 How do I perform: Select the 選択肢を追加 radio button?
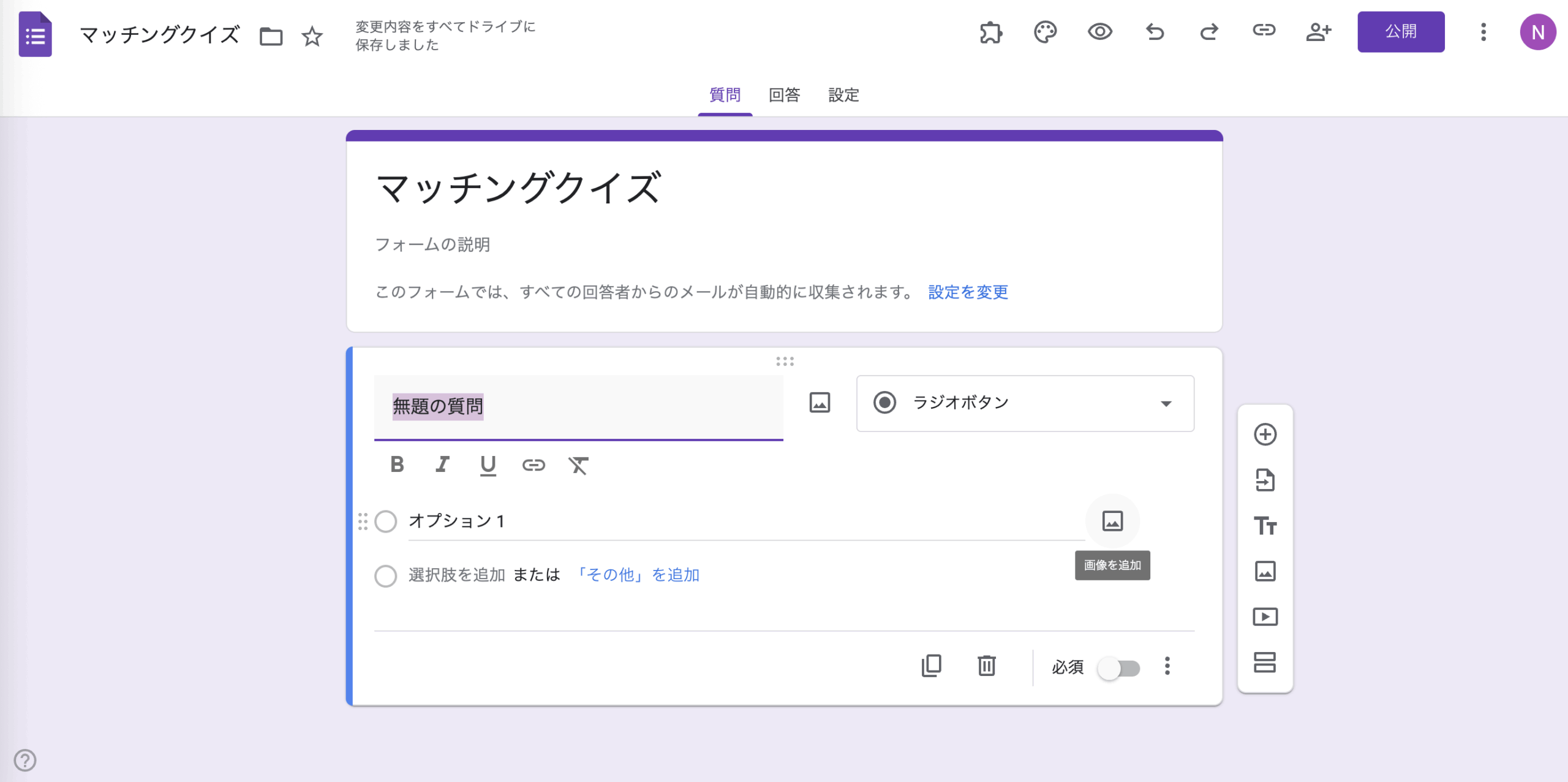click(386, 575)
